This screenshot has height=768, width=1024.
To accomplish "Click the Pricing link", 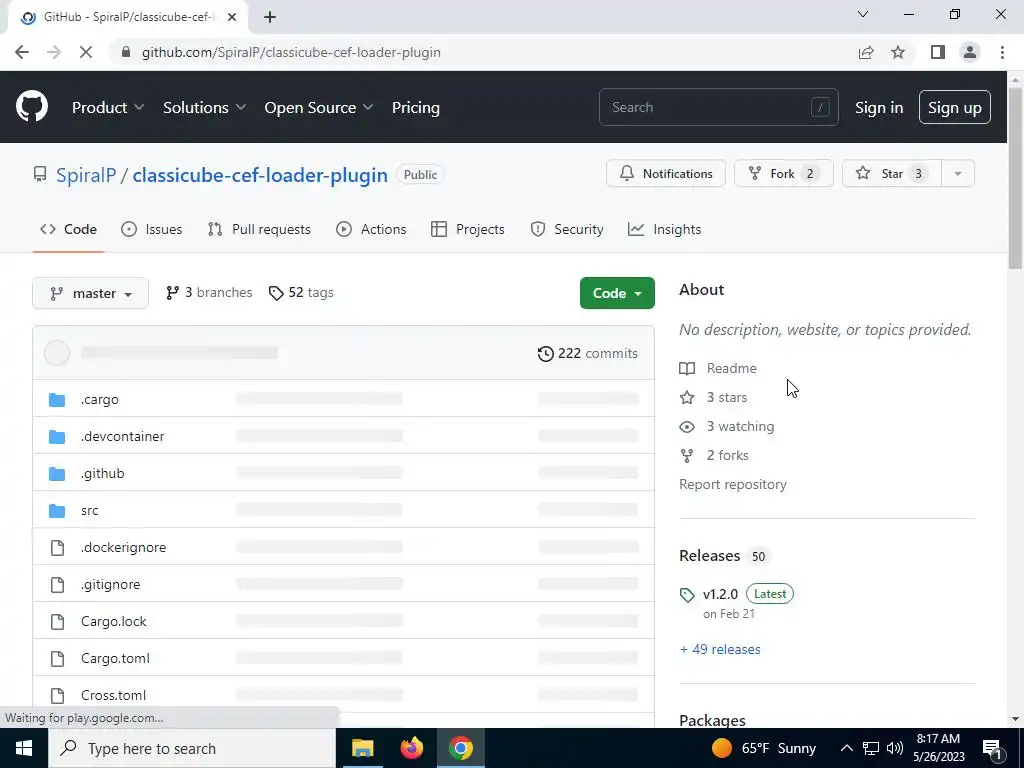I will click(x=416, y=108).
